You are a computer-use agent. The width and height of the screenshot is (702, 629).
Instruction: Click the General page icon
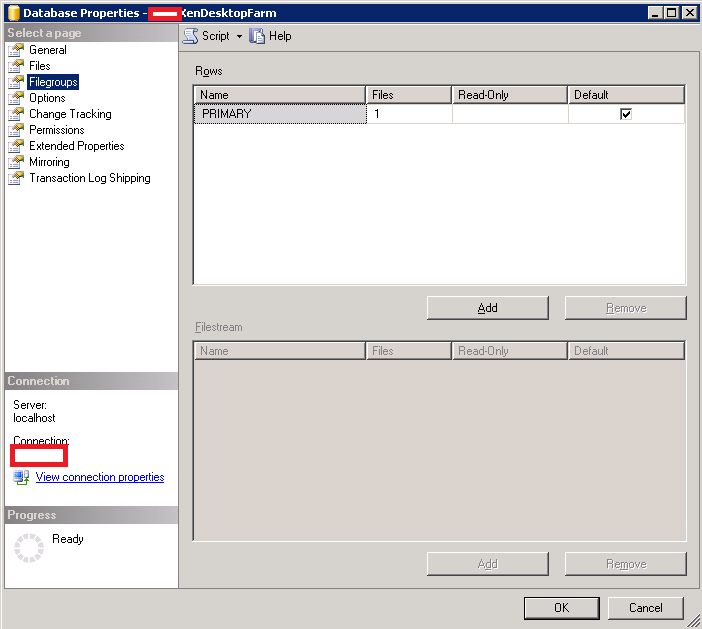(16, 50)
